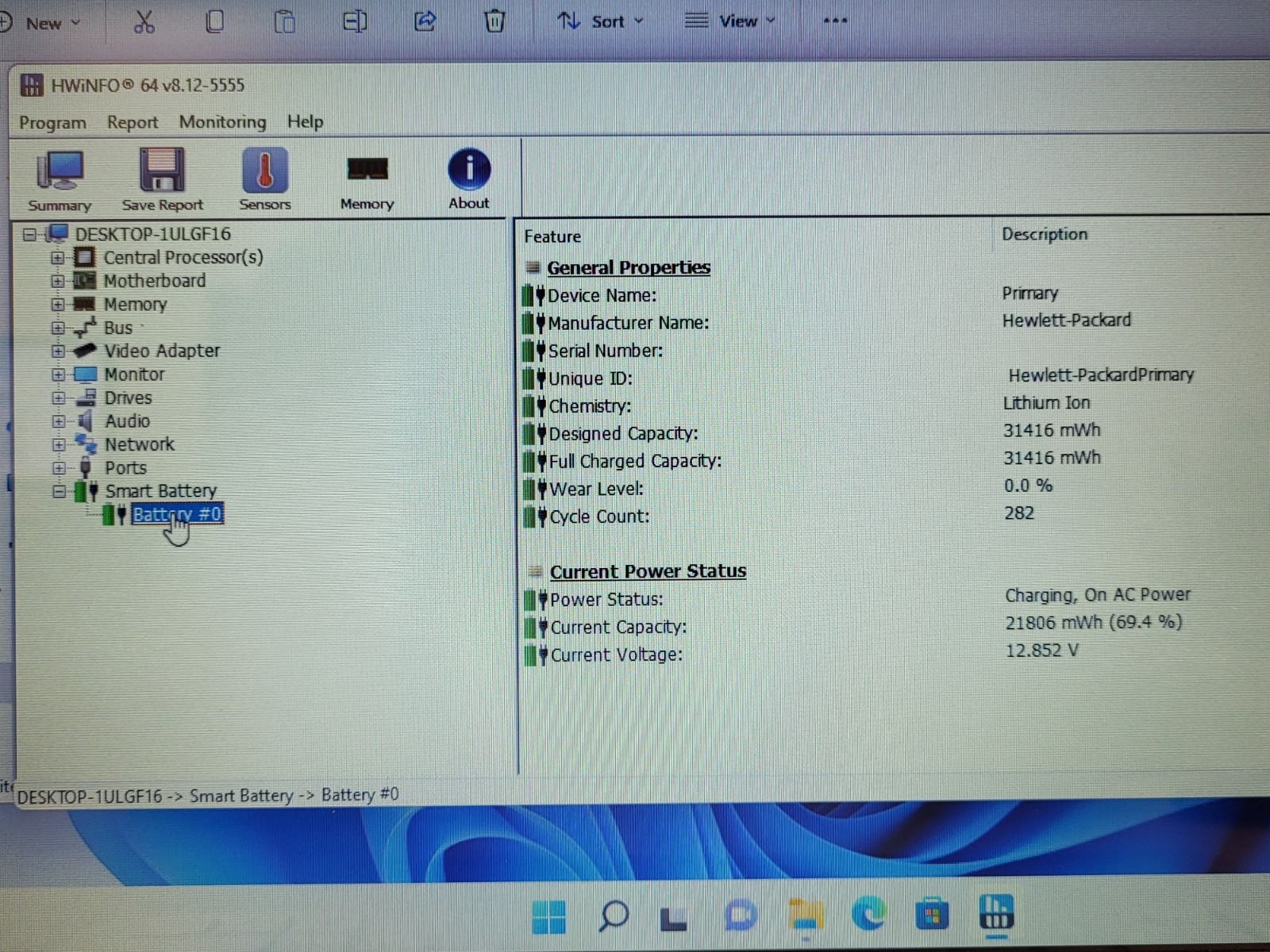
Task: Select Network in the tree
Action: coord(140,444)
